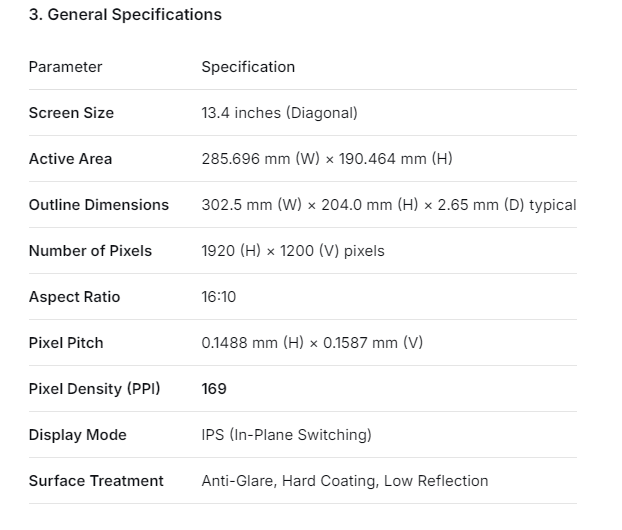Select the "Pixel Pitch" row label
The height and width of the screenshot is (530, 622).
[x=66, y=343]
